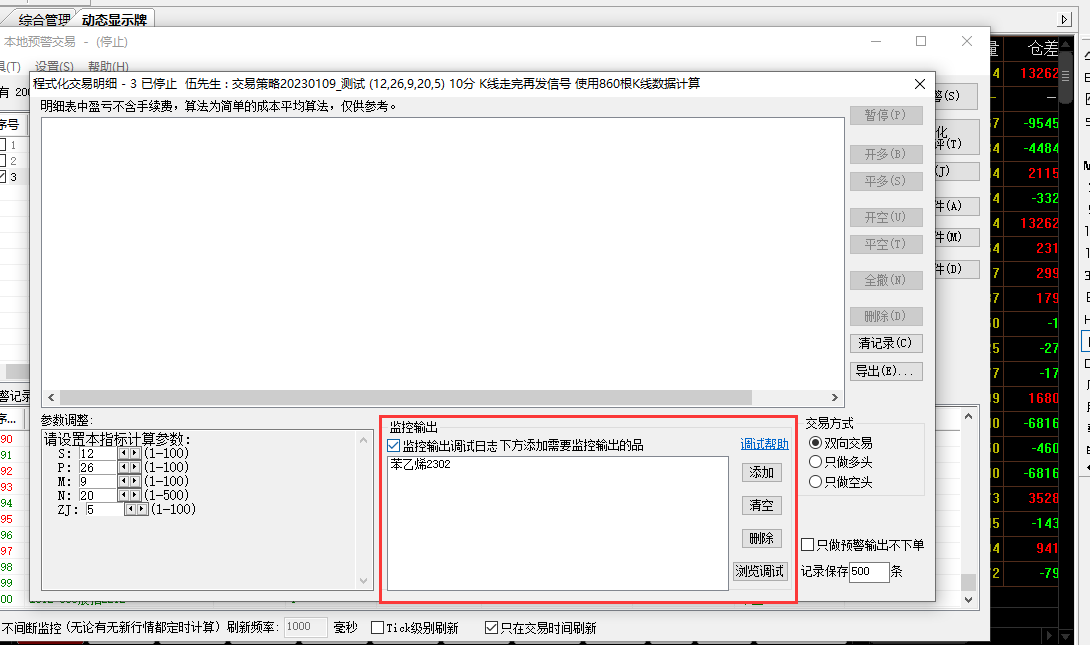
Task: Decrease the M parameter with its left arrow
Action: coord(124,481)
